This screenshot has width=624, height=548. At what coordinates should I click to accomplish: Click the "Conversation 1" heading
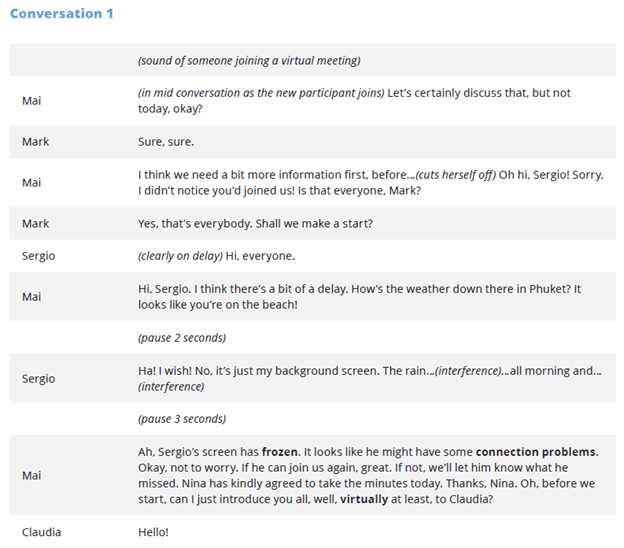(x=61, y=14)
